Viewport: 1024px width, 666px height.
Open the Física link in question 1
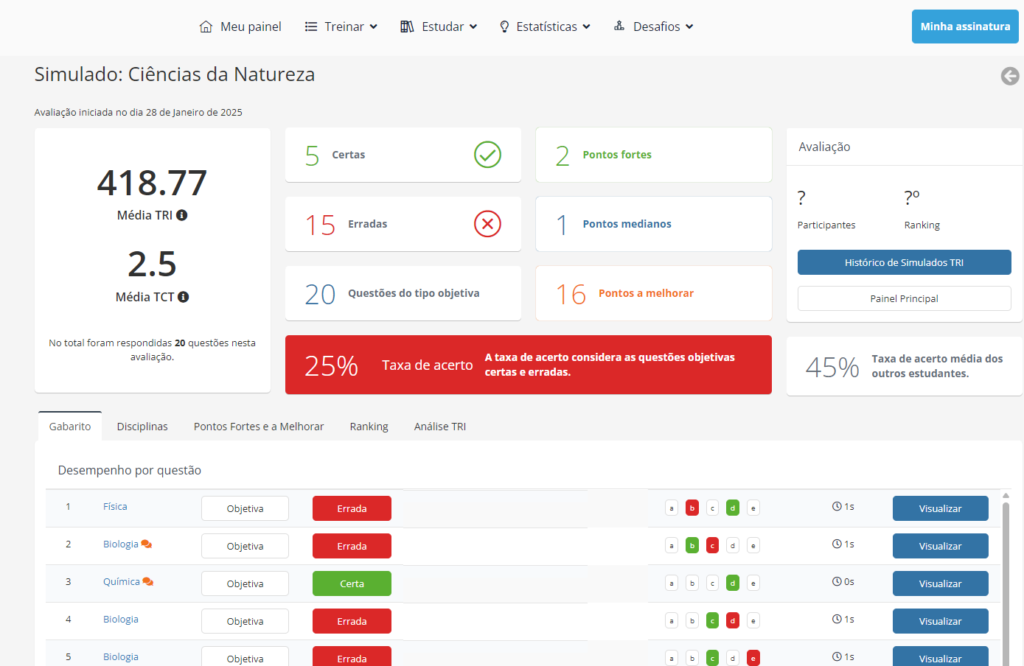115,506
